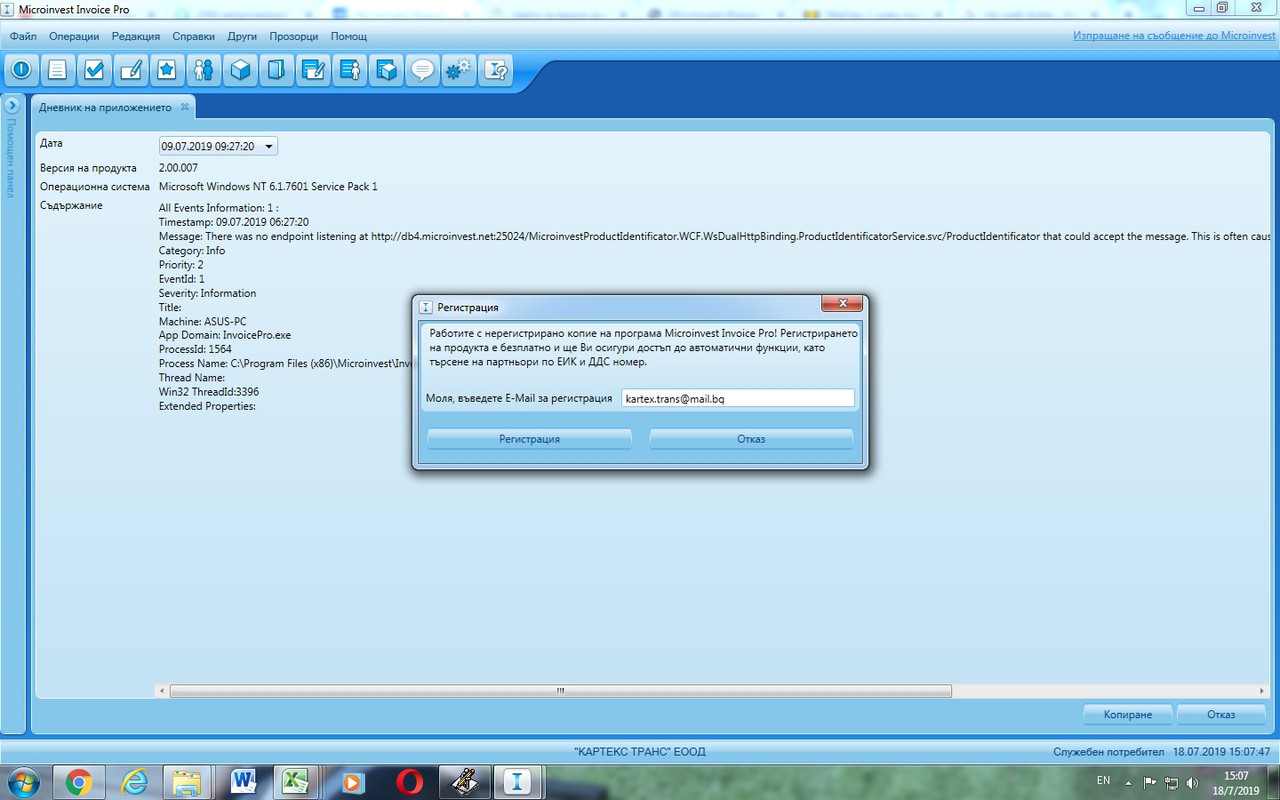Click the book toolbar icon
The image size is (1280, 800).
(277, 70)
